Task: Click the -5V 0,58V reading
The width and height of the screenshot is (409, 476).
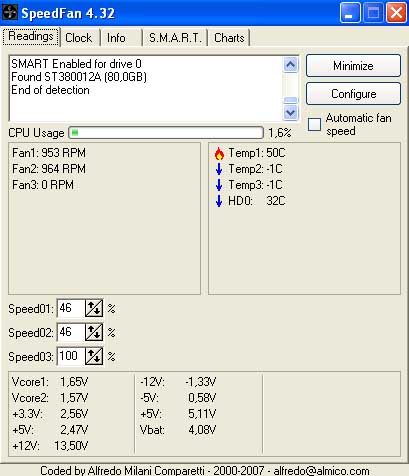Action: click(x=178, y=398)
